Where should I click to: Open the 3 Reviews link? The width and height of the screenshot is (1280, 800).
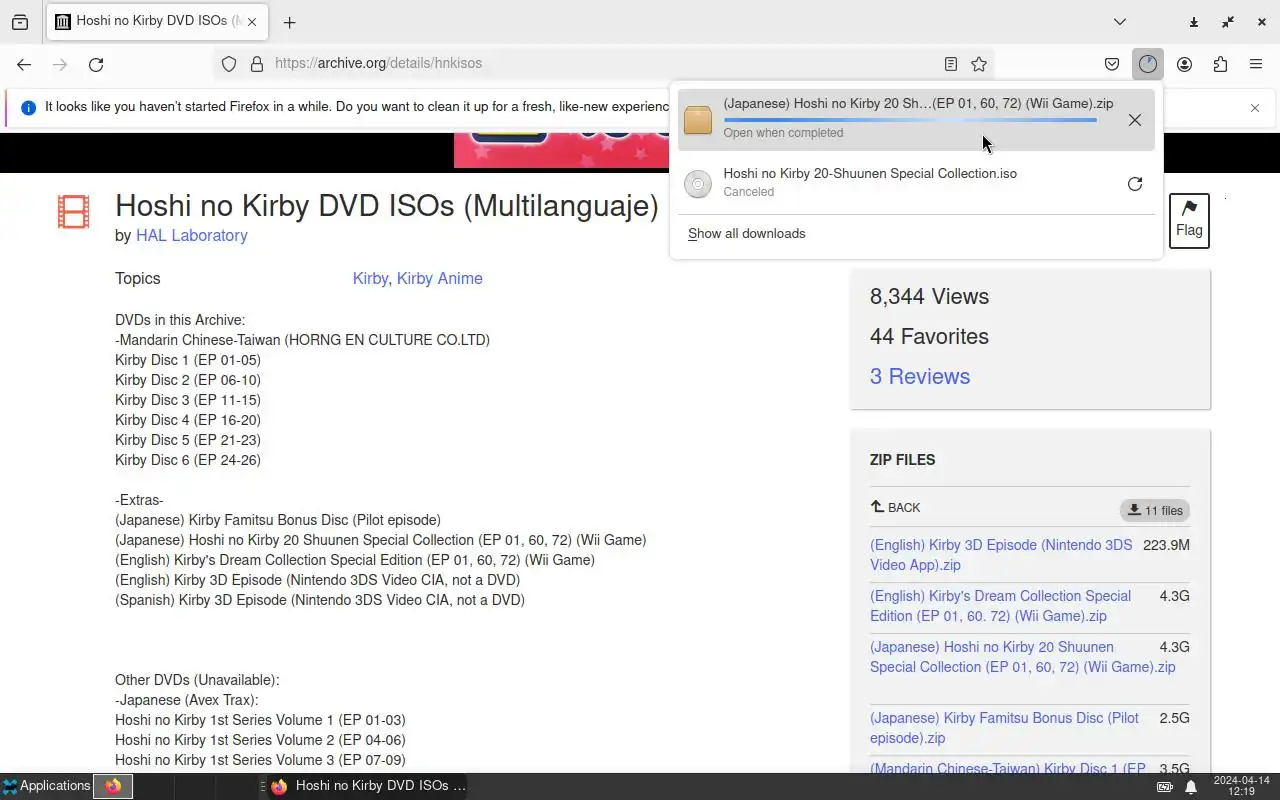(x=920, y=376)
